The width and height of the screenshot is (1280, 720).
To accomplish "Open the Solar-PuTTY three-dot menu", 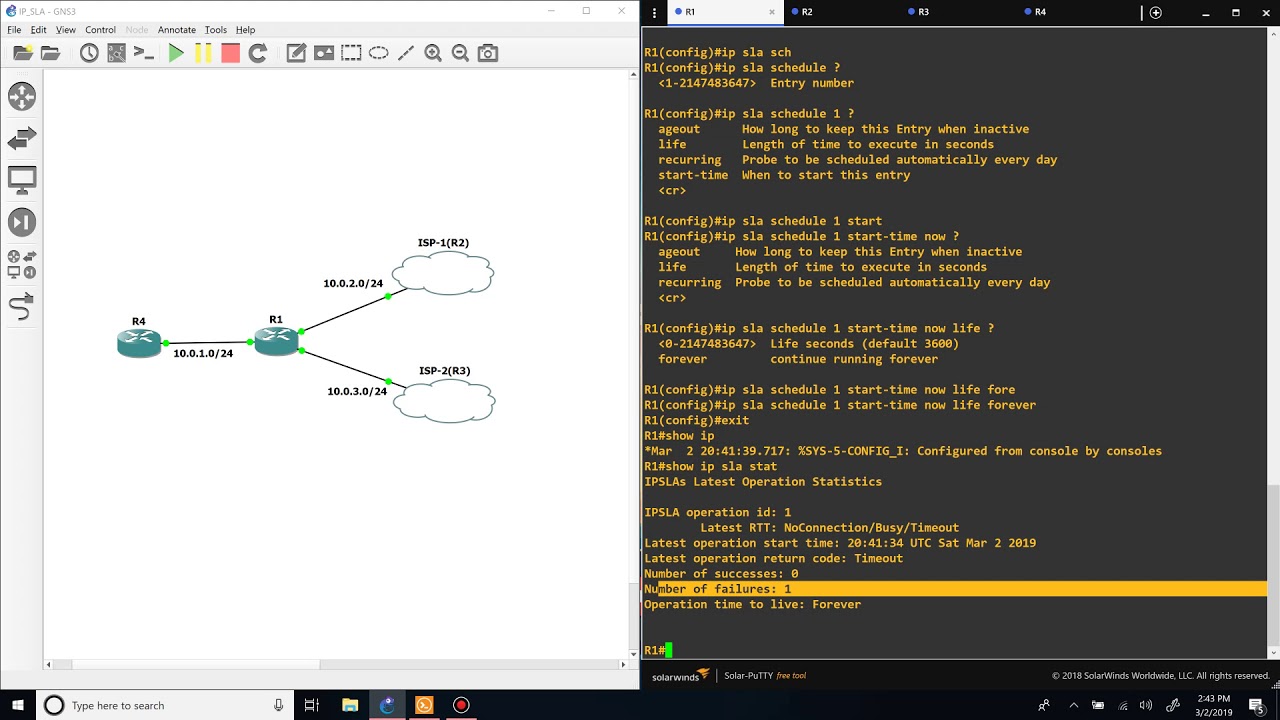I will coord(654,12).
